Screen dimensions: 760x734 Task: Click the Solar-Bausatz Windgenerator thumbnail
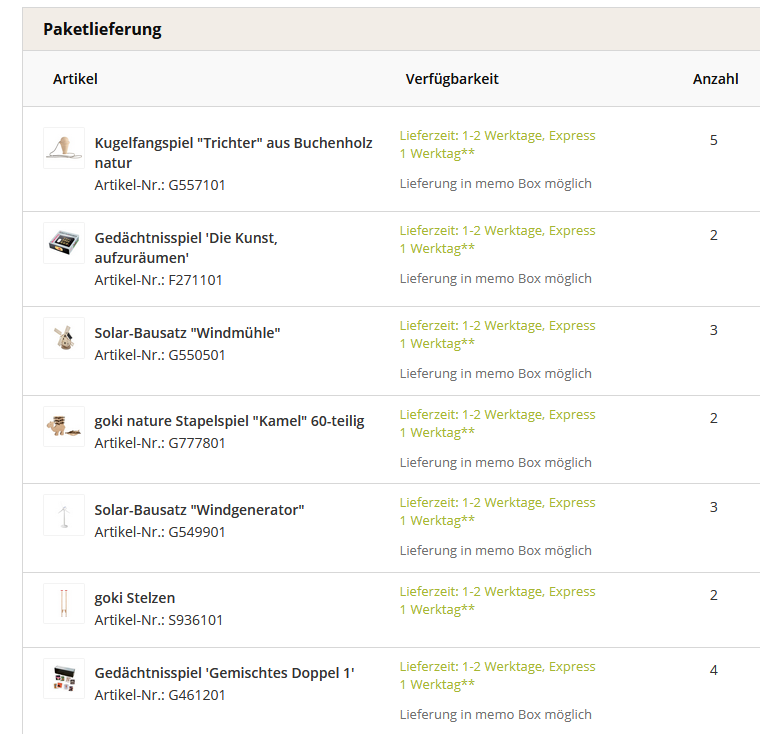[x=64, y=515]
